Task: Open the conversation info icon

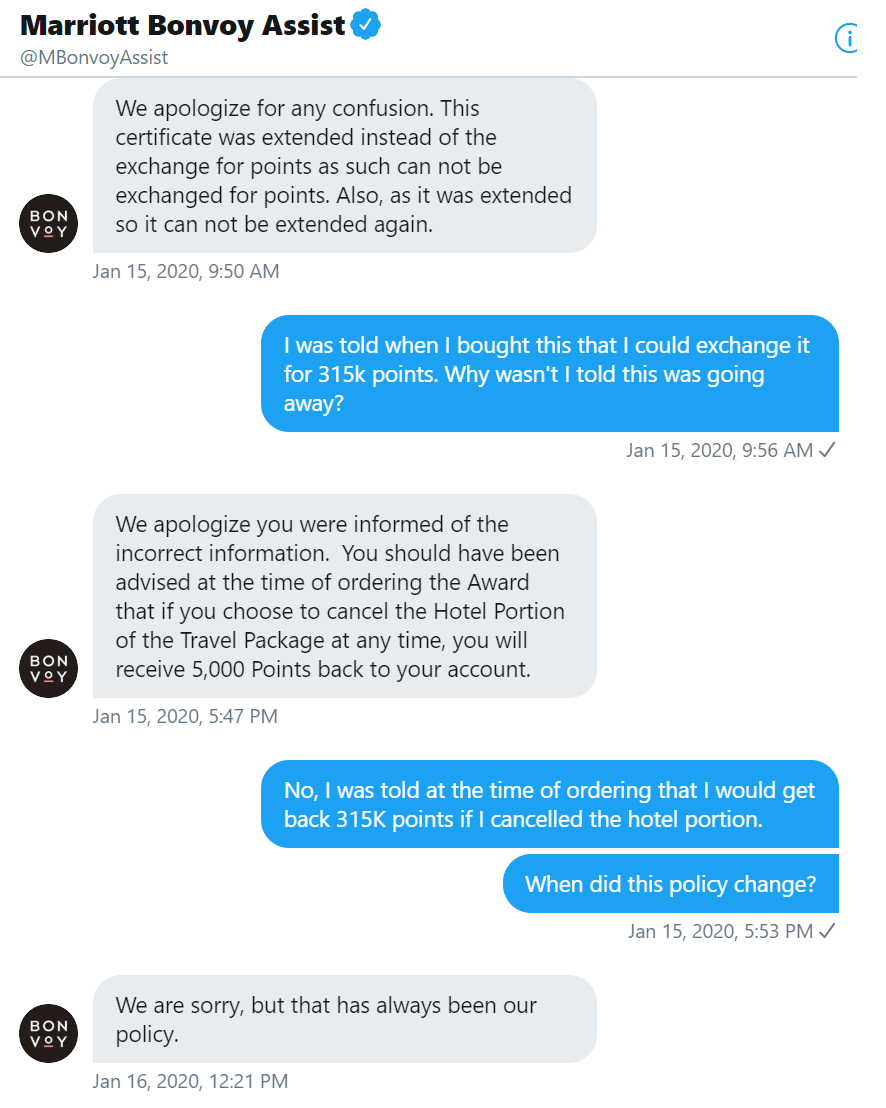Action: pos(846,38)
